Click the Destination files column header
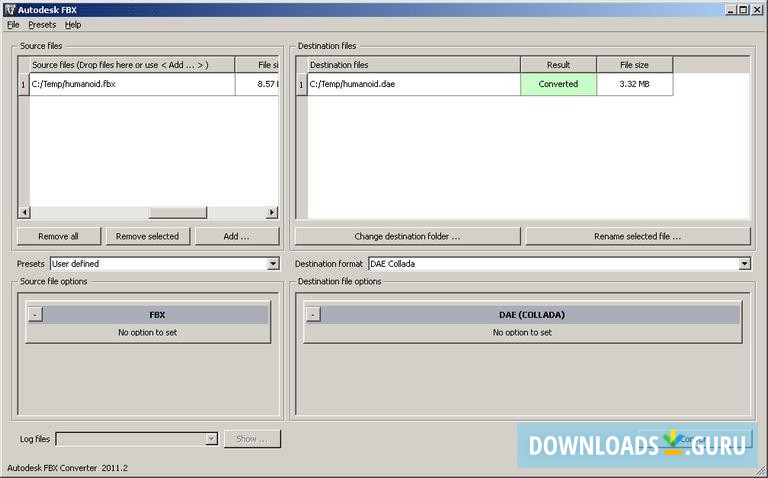The width and height of the screenshot is (768, 478). [414, 65]
